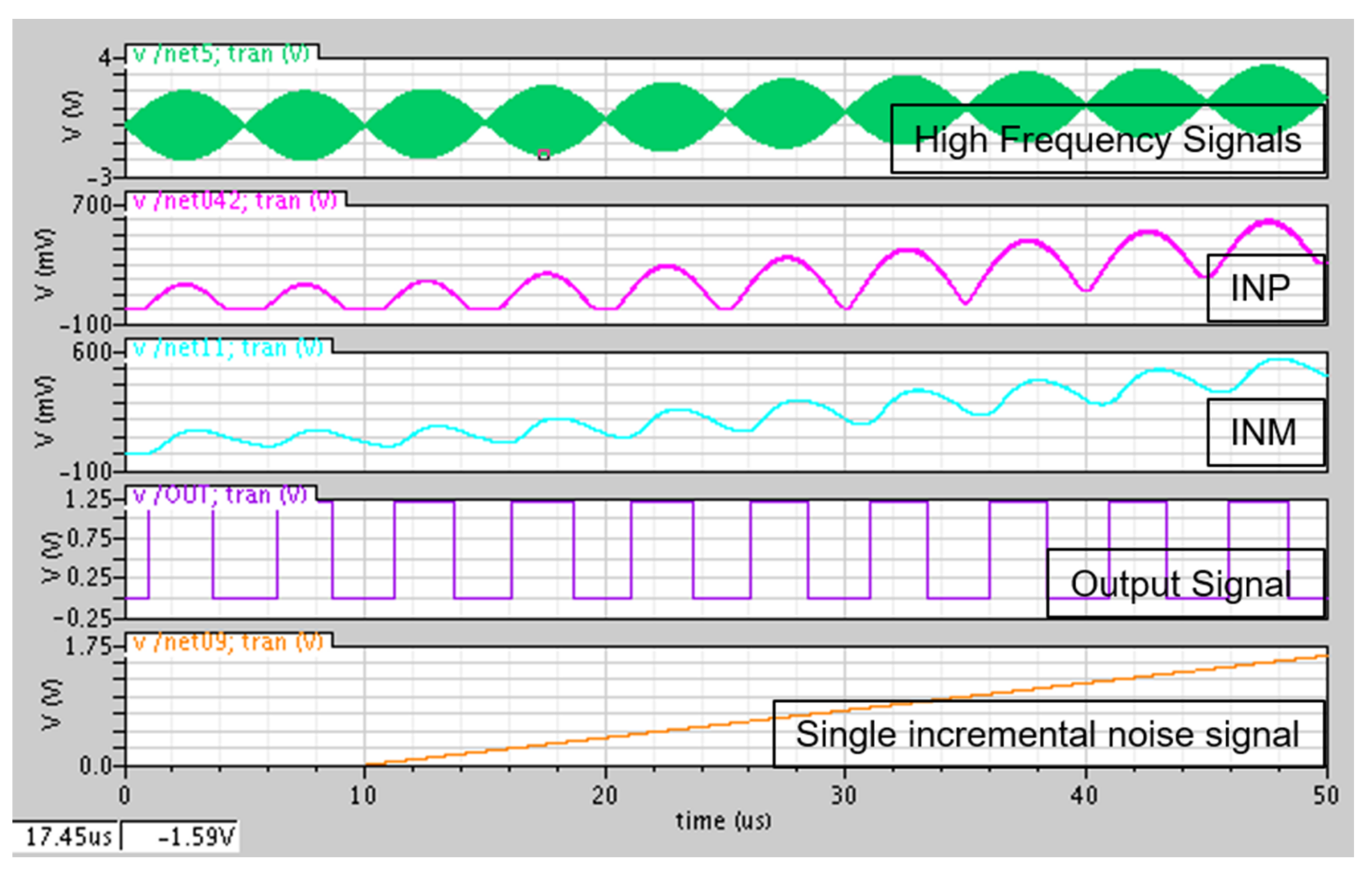This screenshot has width=1372, height=877.
Task: Click the 20 tick label on time axis
Action: (604, 796)
